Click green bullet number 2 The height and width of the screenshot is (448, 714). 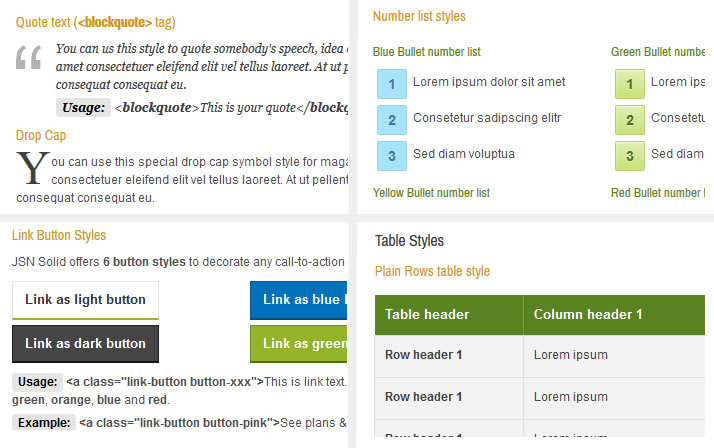[x=629, y=119]
